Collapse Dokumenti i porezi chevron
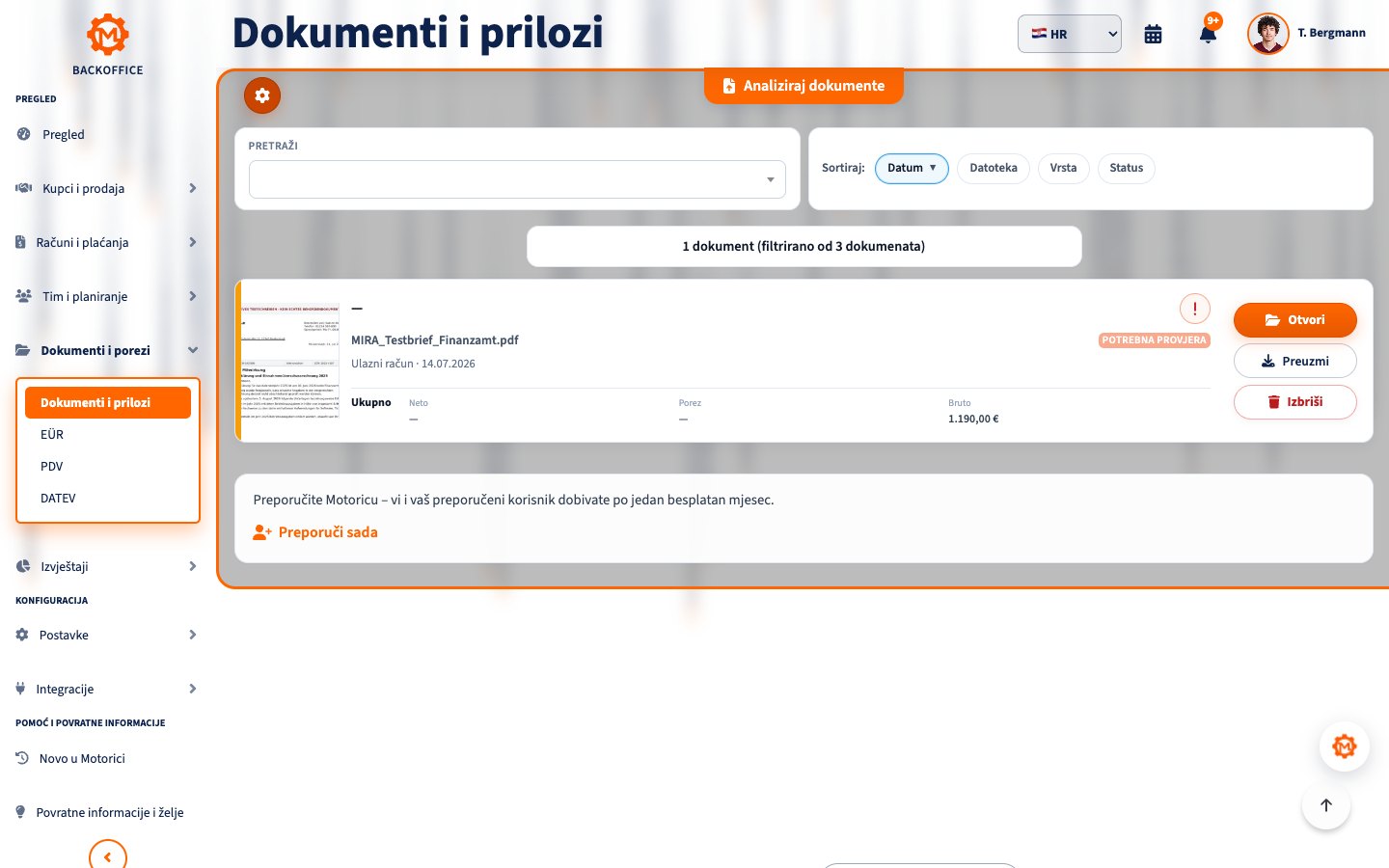Image resolution: width=1389 pixels, height=868 pixels. (193, 350)
